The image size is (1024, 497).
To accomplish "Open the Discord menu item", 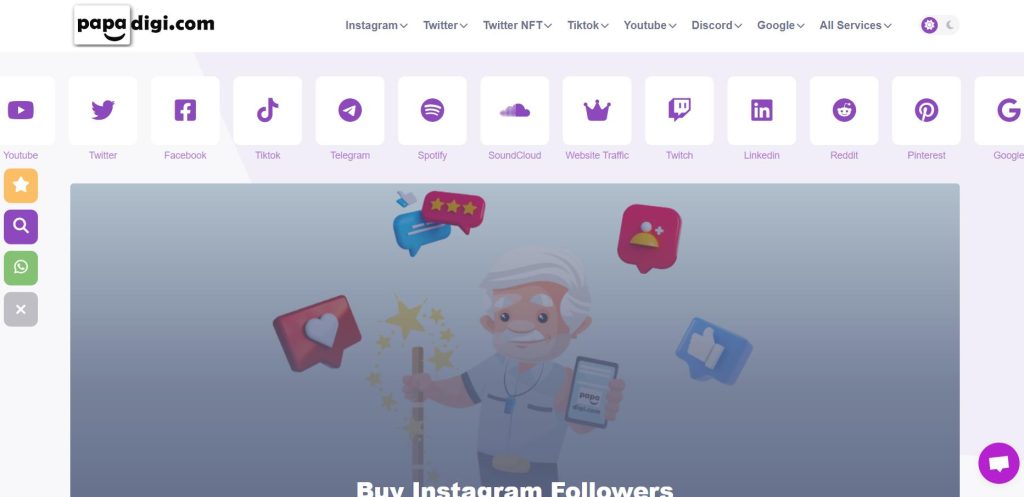I will [716, 25].
